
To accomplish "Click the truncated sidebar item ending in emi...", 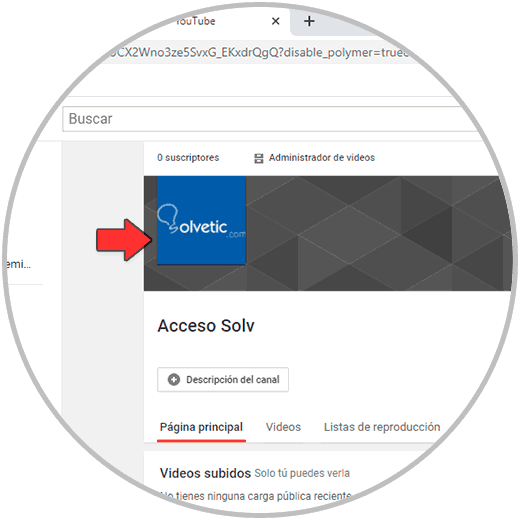I will (19, 264).
